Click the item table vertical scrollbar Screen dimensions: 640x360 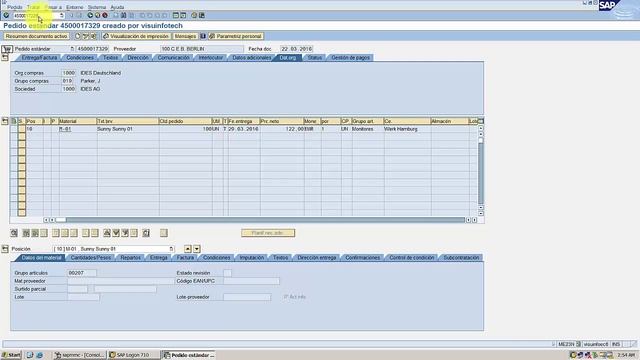(481, 171)
